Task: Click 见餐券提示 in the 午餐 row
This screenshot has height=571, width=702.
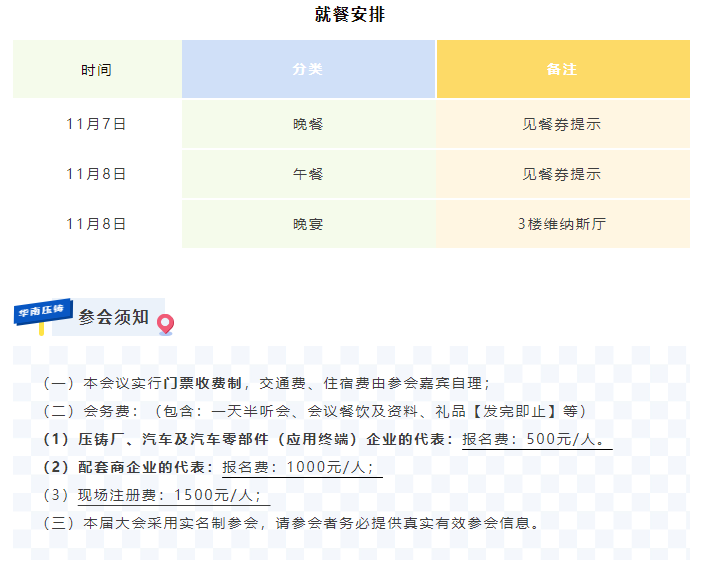Action: coord(562,174)
